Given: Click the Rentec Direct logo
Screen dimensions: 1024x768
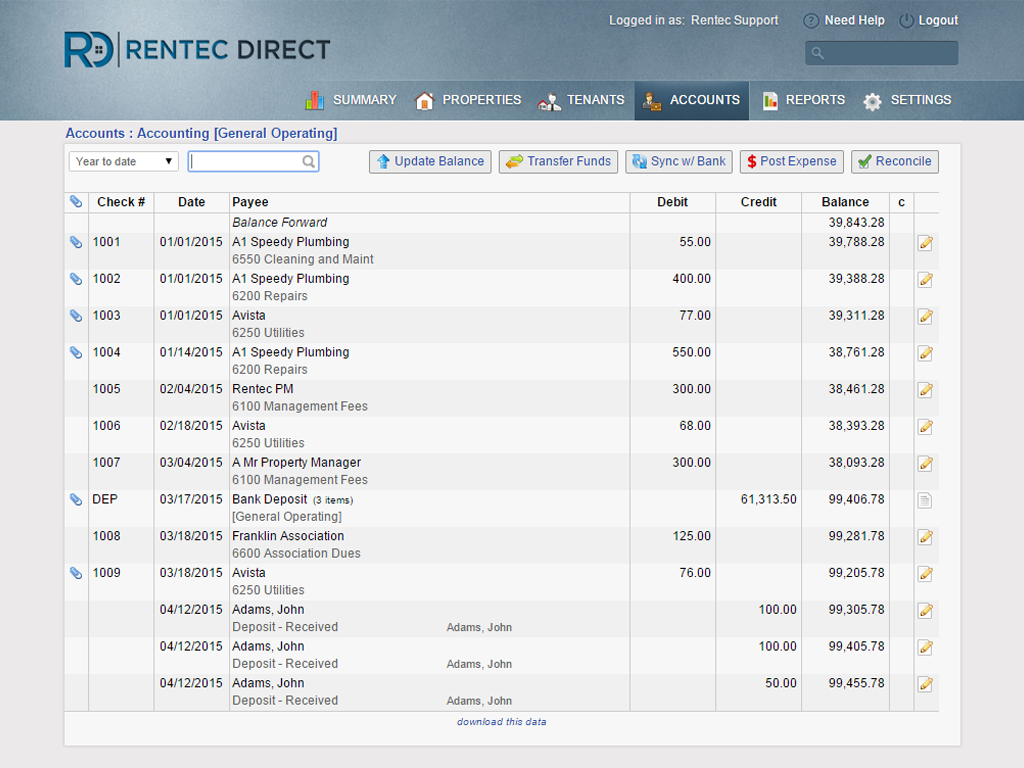Looking at the screenshot, I should [197, 49].
